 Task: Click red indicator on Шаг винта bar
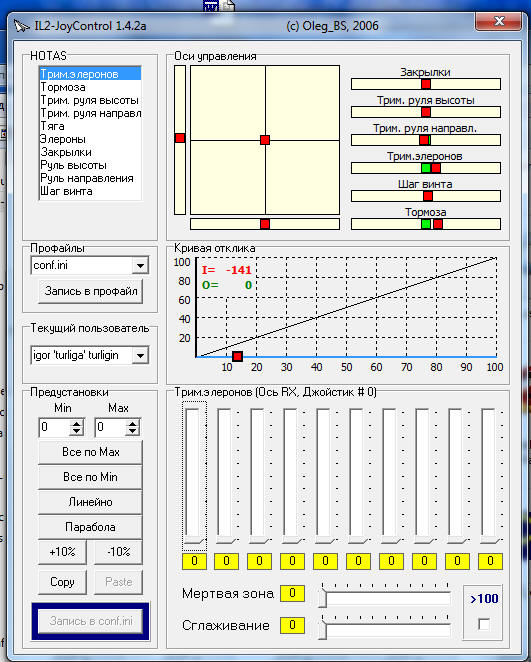coord(428,196)
